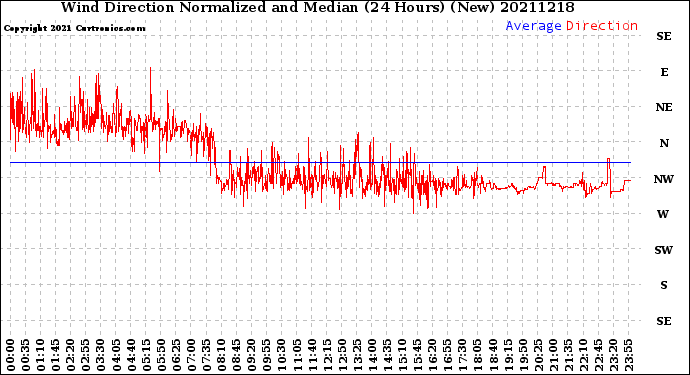Click the 'NW' axis label
This screenshot has height=375, width=690.
click(664, 179)
